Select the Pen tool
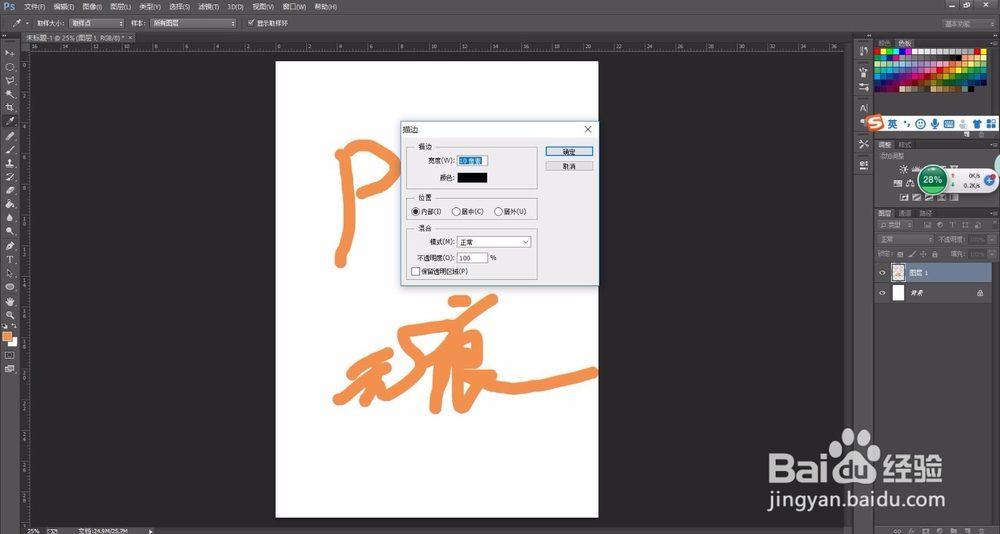 tap(10, 246)
